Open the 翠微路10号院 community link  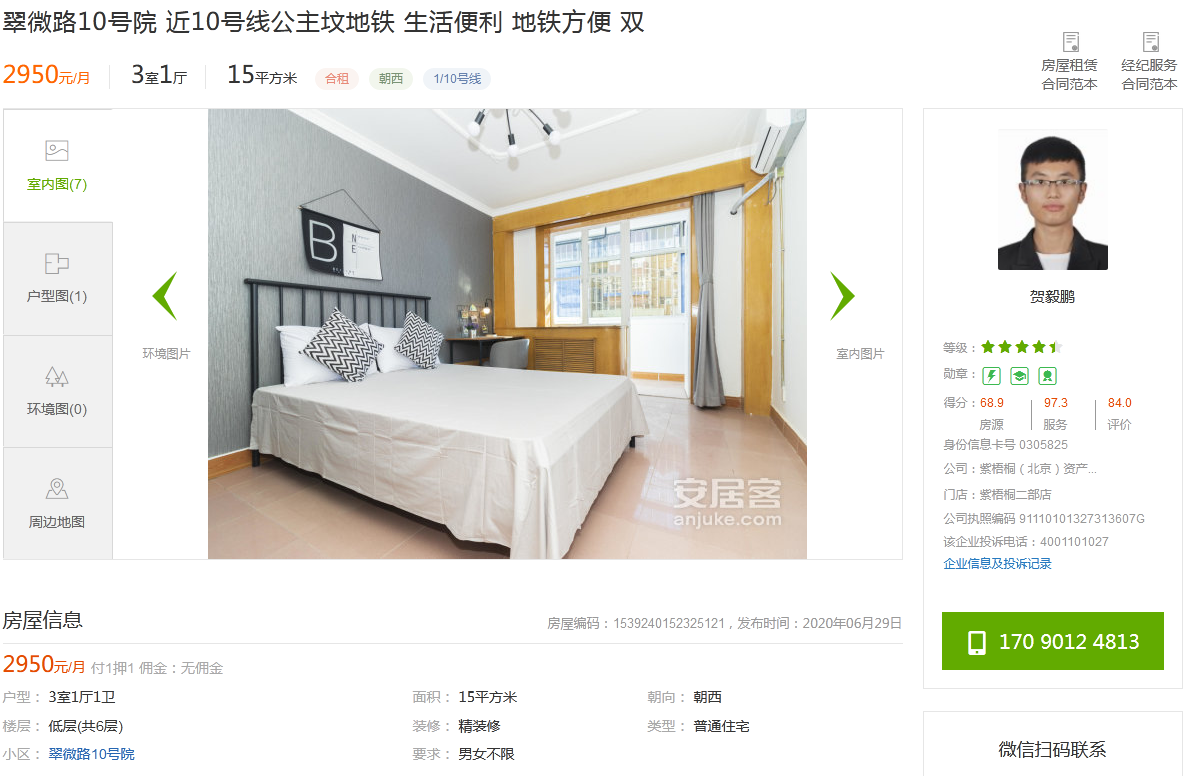91,754
